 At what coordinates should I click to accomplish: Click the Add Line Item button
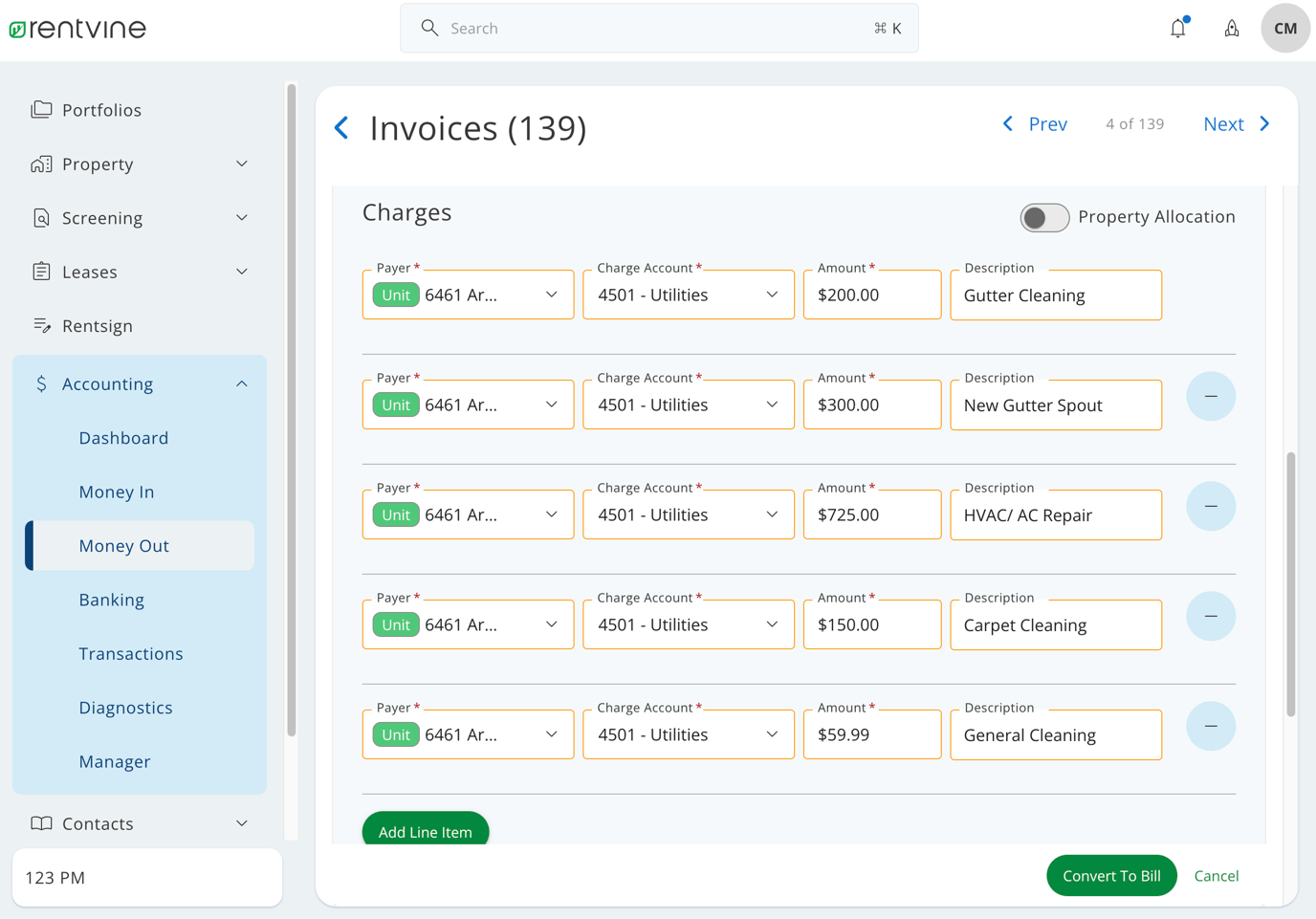[425, 831]
